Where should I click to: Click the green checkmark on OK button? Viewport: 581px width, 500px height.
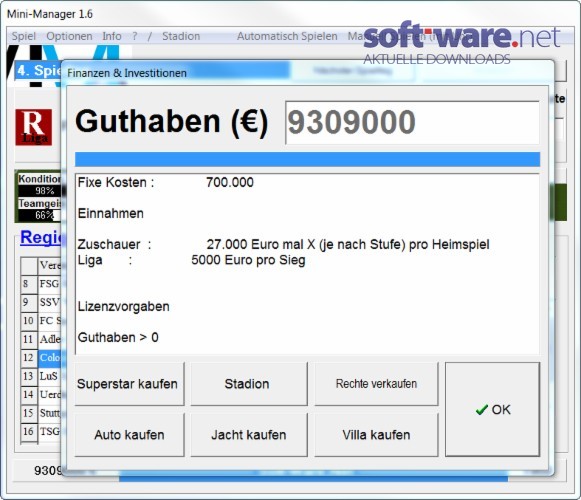(481, 410)
